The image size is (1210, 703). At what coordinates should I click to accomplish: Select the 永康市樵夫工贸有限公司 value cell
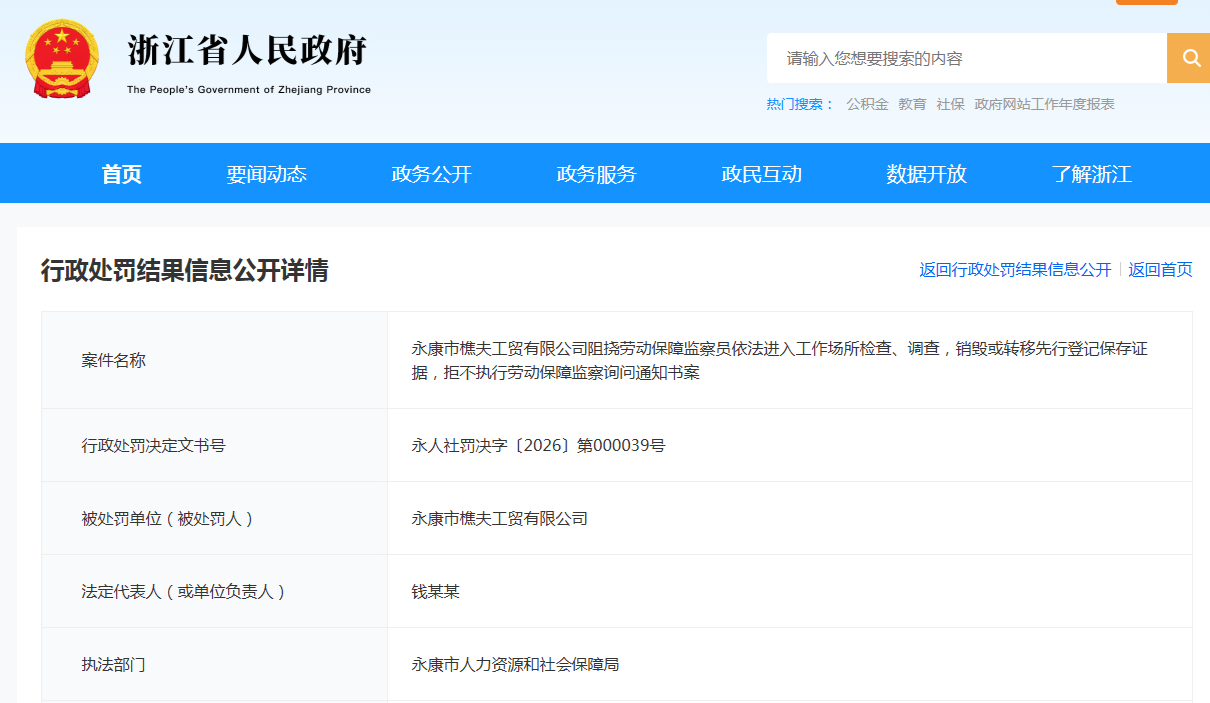(x=790, y=518)
